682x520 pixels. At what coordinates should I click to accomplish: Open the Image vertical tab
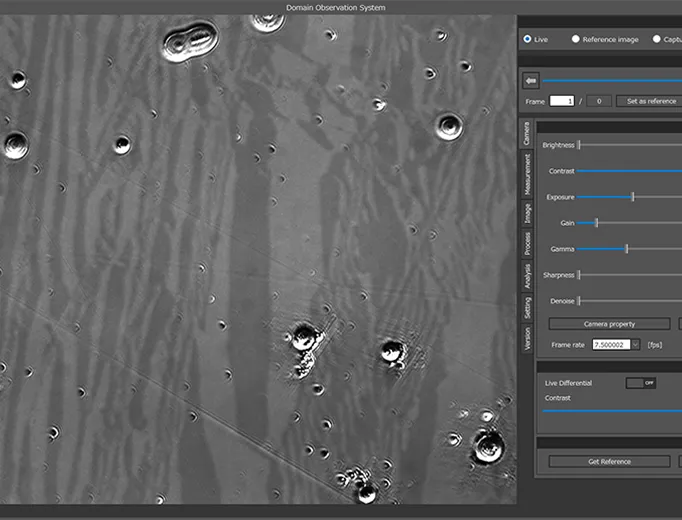[527, 212]
